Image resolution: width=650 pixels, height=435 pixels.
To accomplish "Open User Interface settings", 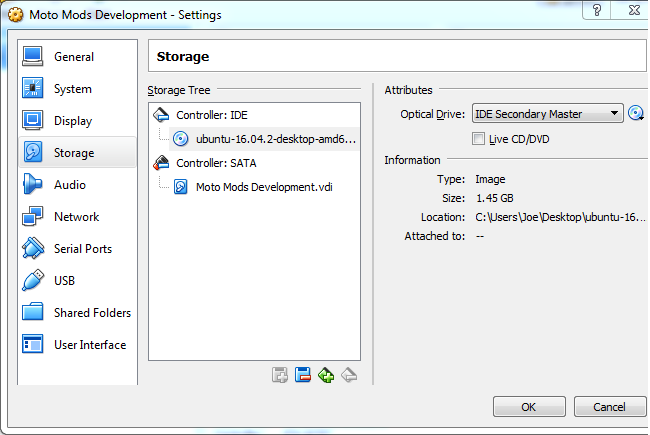I will [78, 344].
